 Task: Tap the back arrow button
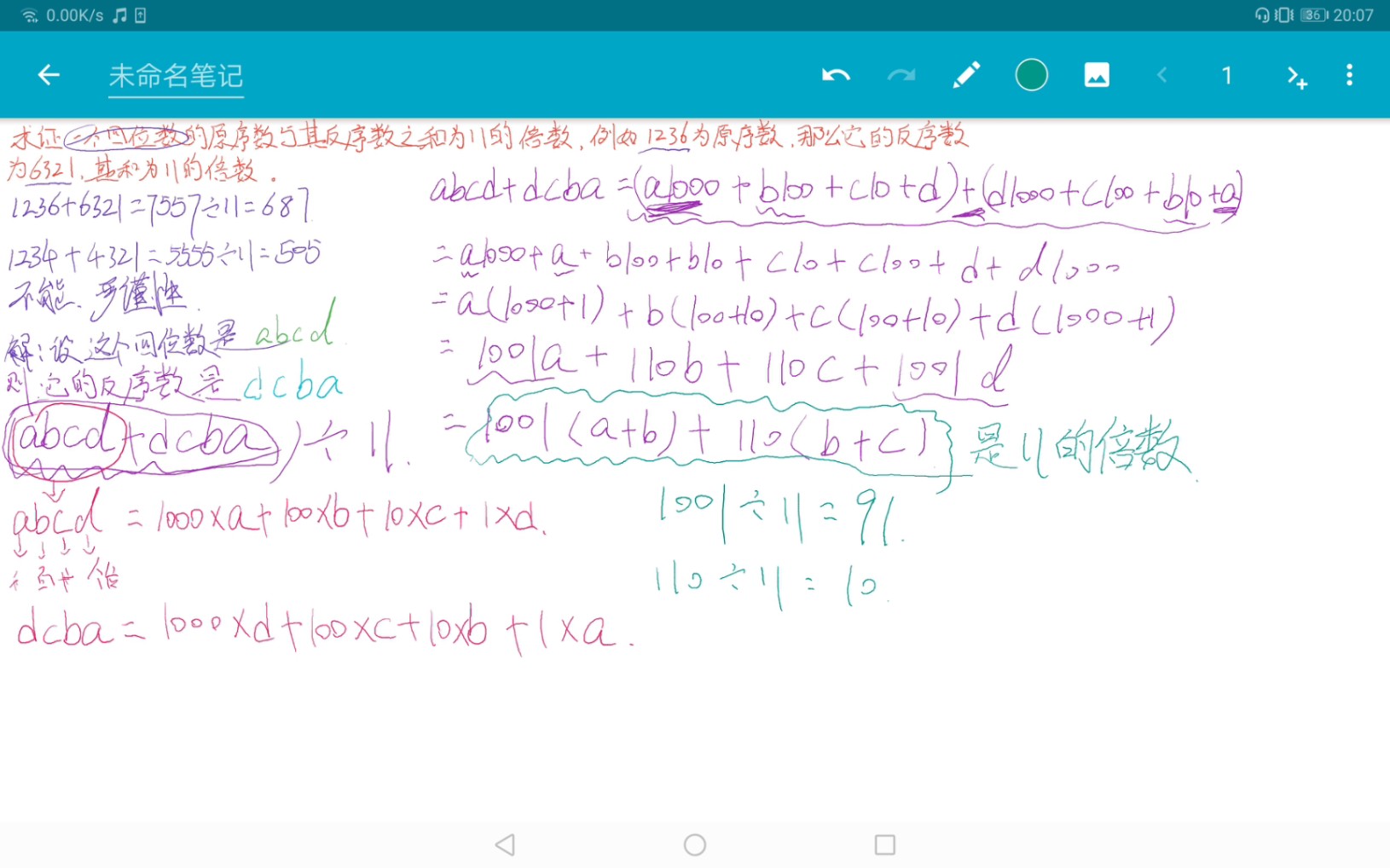coord(49,75)
